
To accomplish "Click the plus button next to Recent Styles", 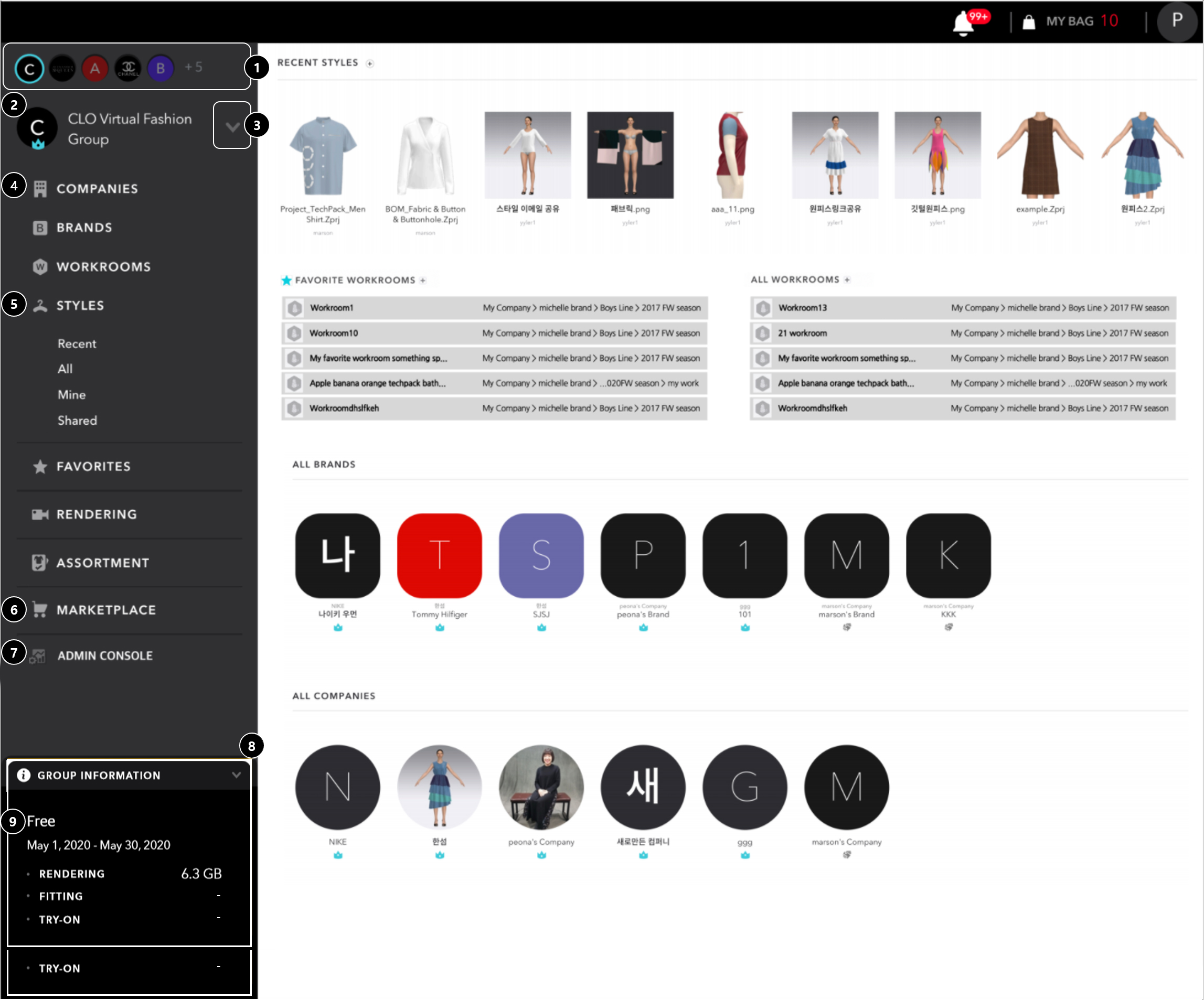I will point(370,63).
